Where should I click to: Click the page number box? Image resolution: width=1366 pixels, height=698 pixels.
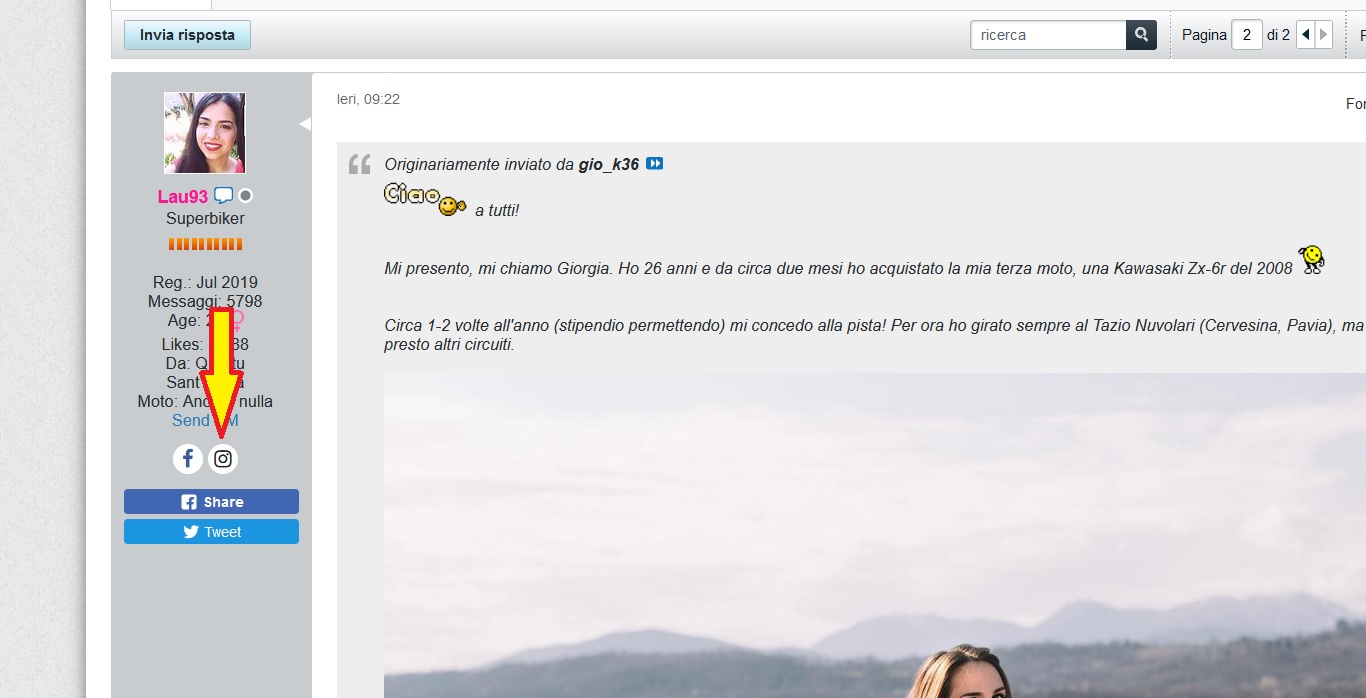(1246, 35)
